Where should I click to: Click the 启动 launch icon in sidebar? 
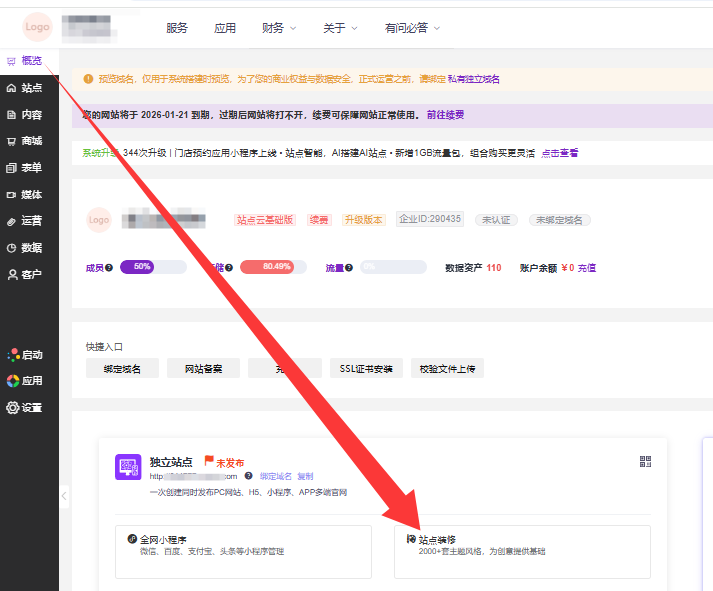tap(25, 354)
